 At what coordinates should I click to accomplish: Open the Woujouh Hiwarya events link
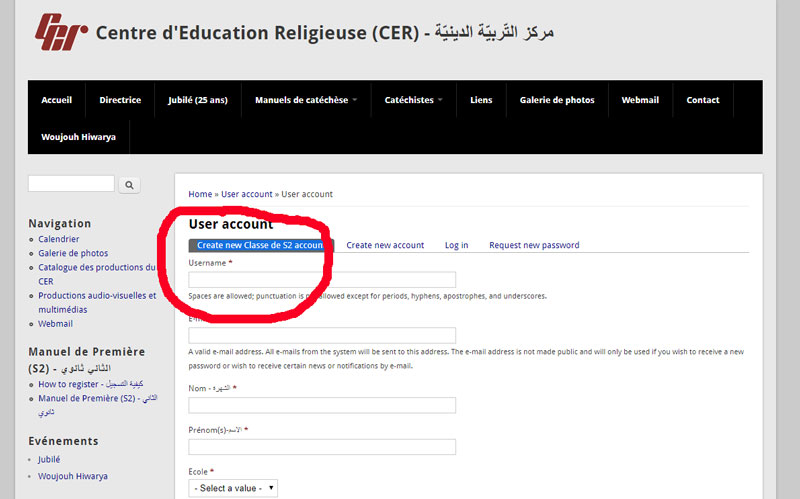click(x=73, y=476)
